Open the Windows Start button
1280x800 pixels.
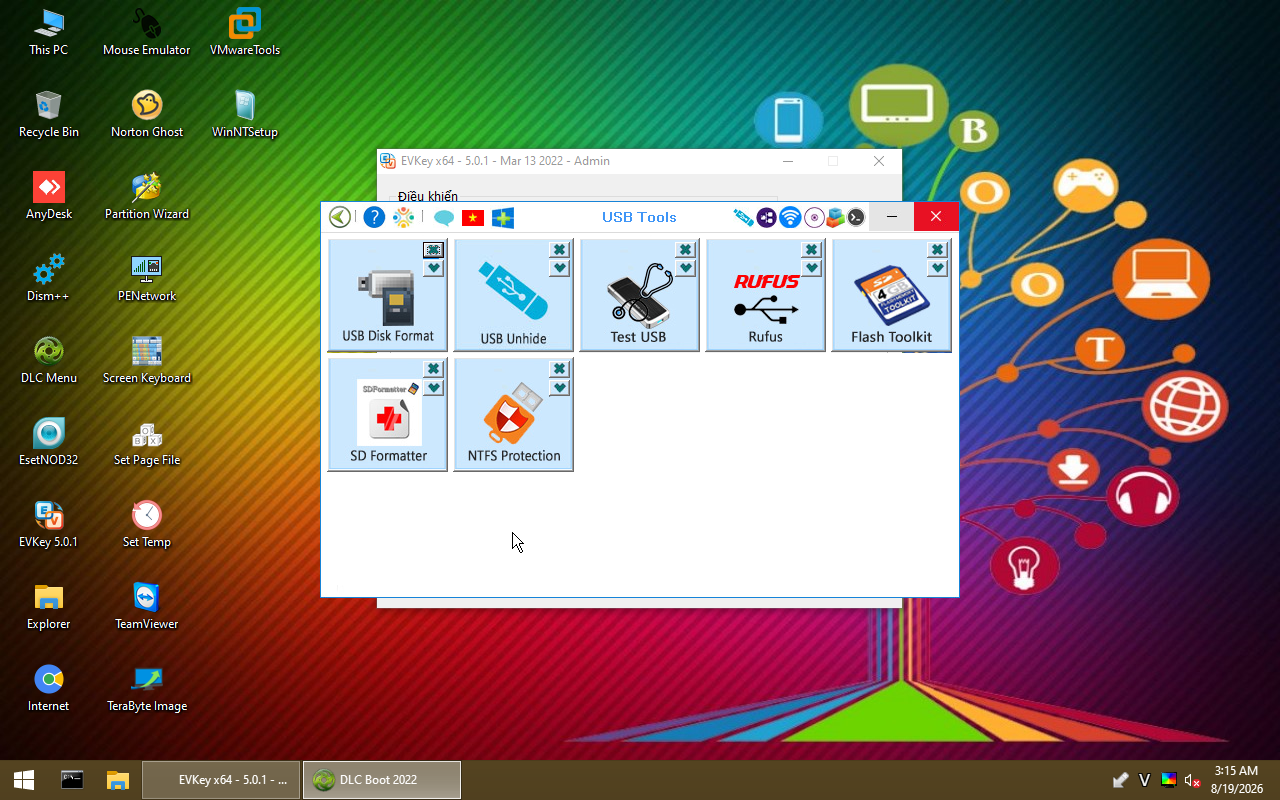click(24, 780)
